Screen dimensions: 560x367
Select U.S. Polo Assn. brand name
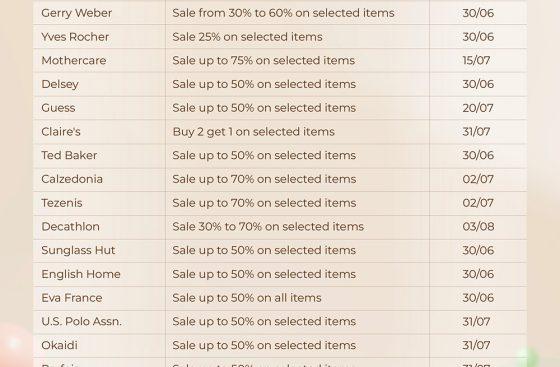click(x=81, y=321)
